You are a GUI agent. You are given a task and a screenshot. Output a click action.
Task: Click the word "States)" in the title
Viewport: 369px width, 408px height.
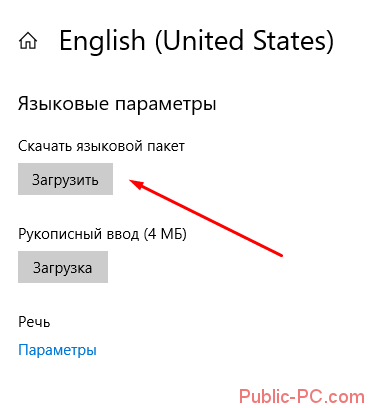click(293, 41)
